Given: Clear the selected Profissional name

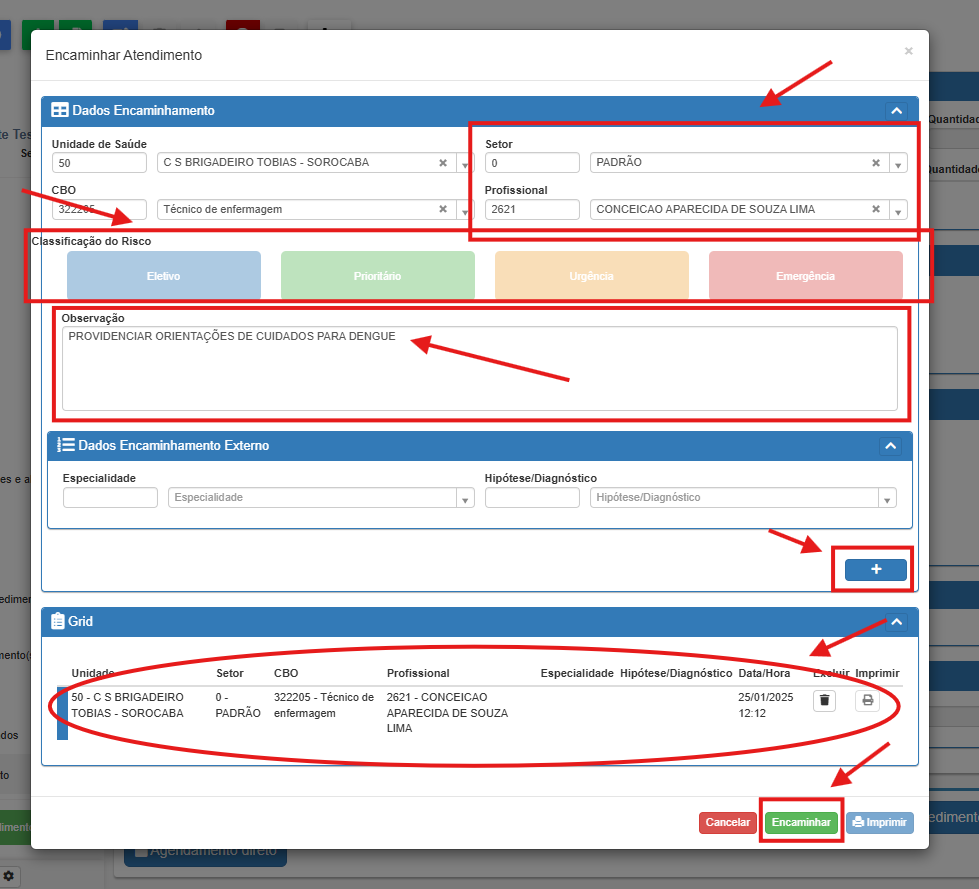Looking at the screenshot, I should 876,210.
